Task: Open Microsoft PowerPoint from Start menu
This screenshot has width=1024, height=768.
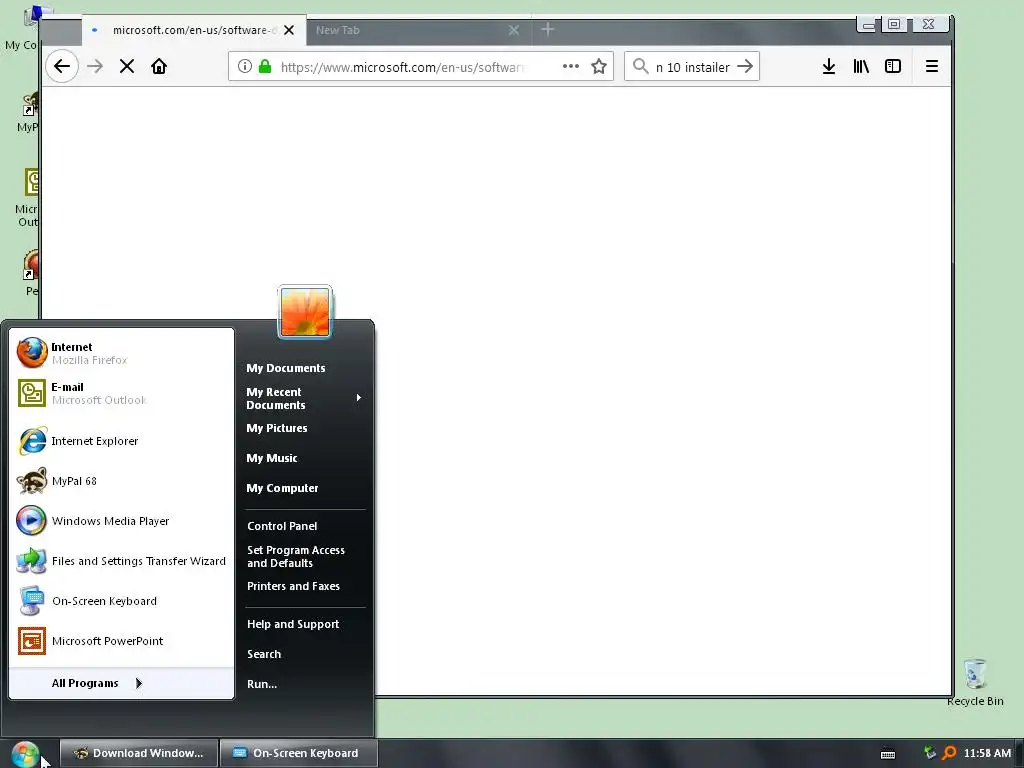Action: (x=121, y=641)
